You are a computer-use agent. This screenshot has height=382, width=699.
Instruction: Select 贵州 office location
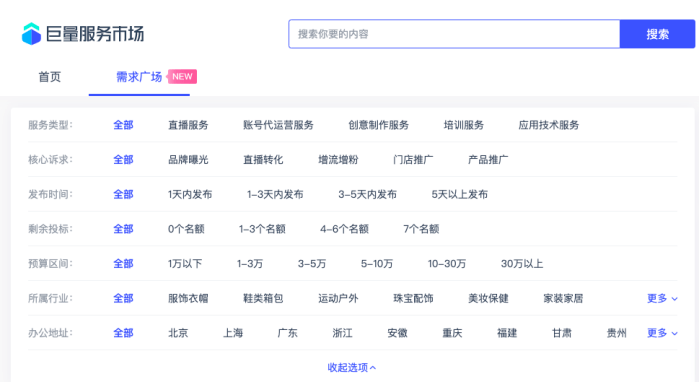[617, 333]
